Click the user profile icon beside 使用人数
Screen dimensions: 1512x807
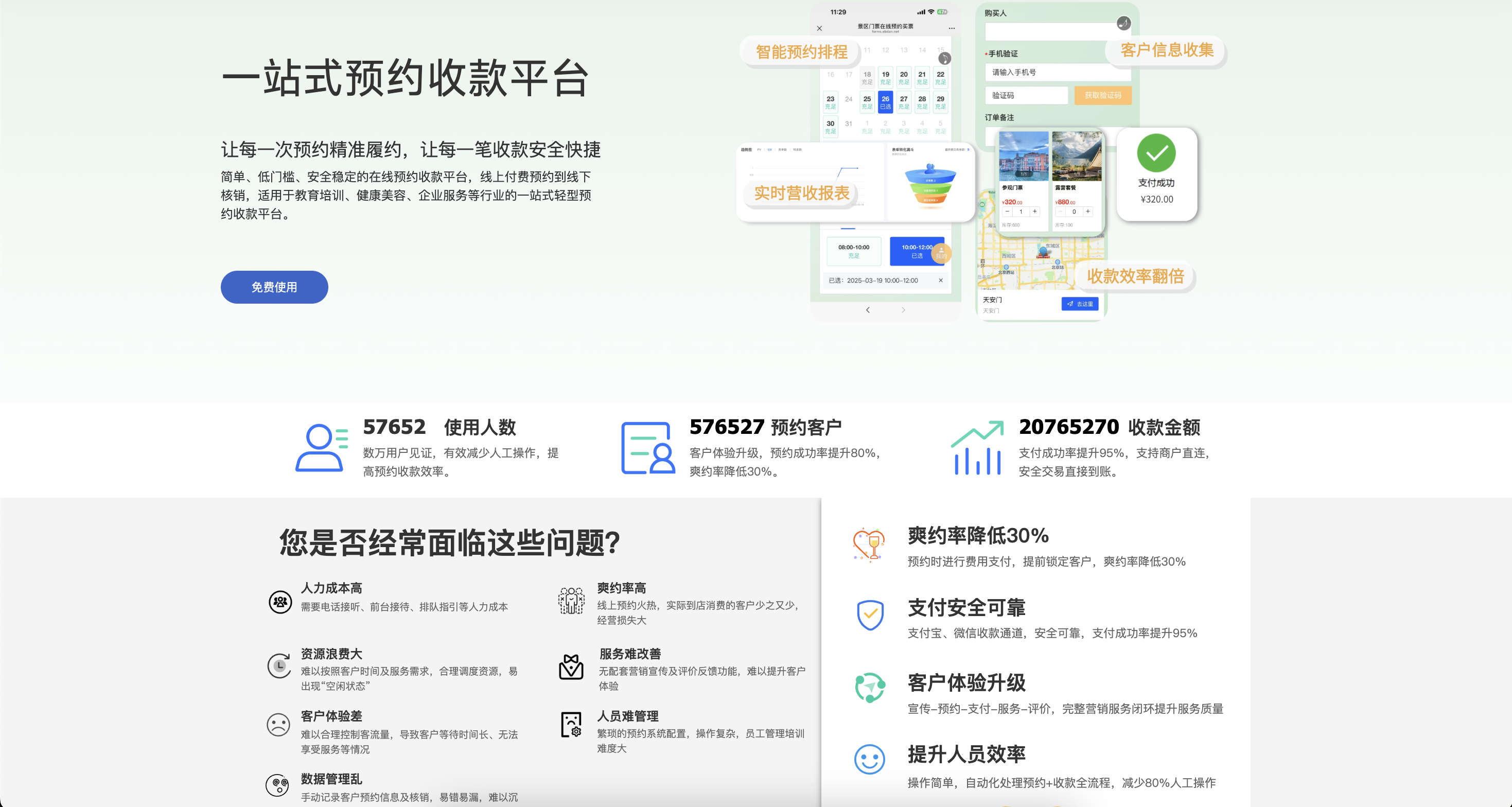pyautogui.click(x=321, y=448)
